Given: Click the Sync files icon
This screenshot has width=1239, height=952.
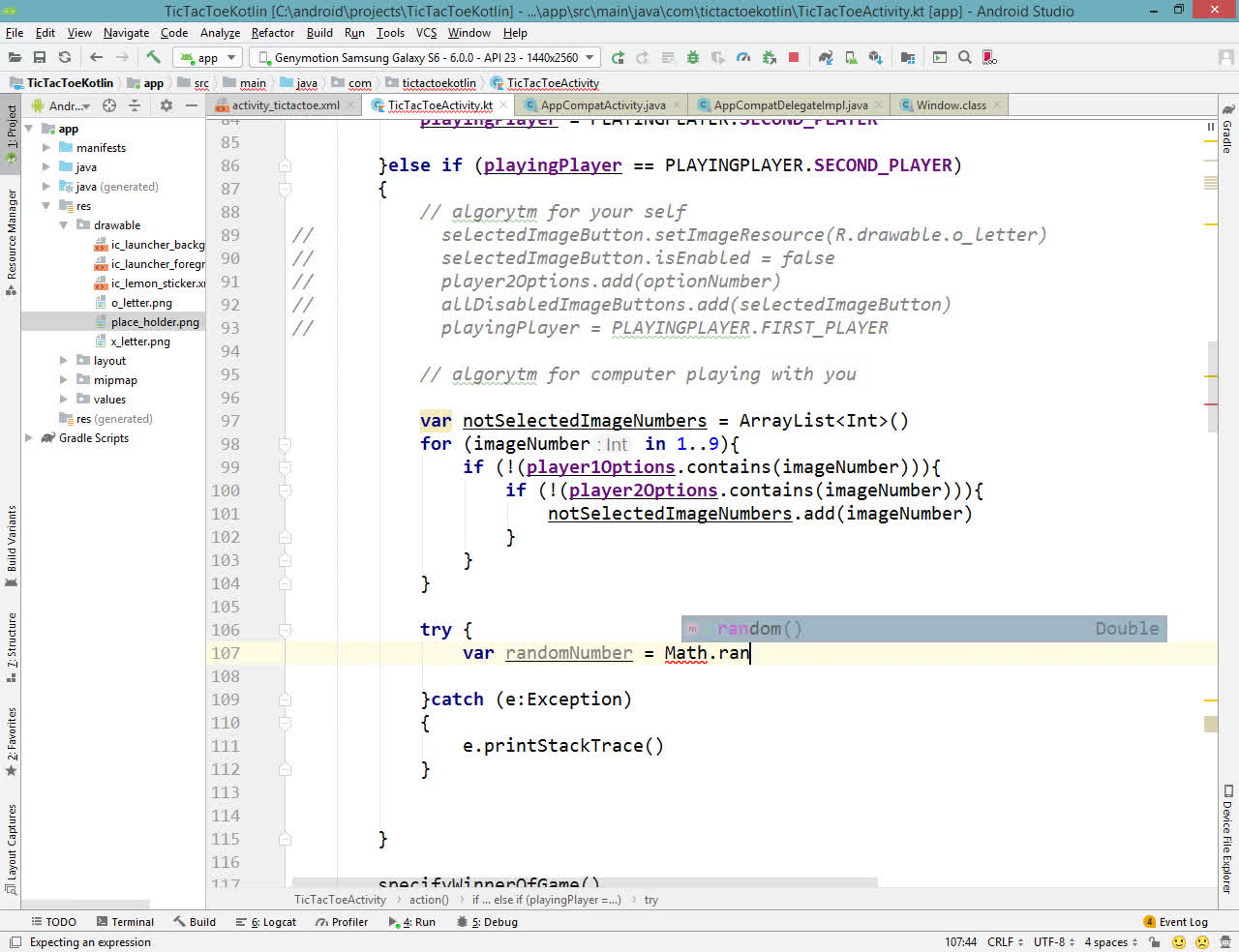Looking at the screenshot, I should click(x=65, y=58).
